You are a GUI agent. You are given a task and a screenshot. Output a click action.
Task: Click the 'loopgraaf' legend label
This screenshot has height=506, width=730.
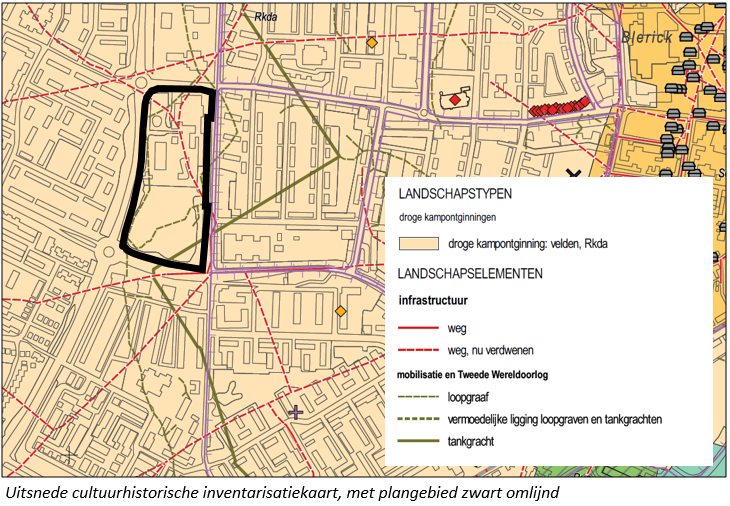468,398
